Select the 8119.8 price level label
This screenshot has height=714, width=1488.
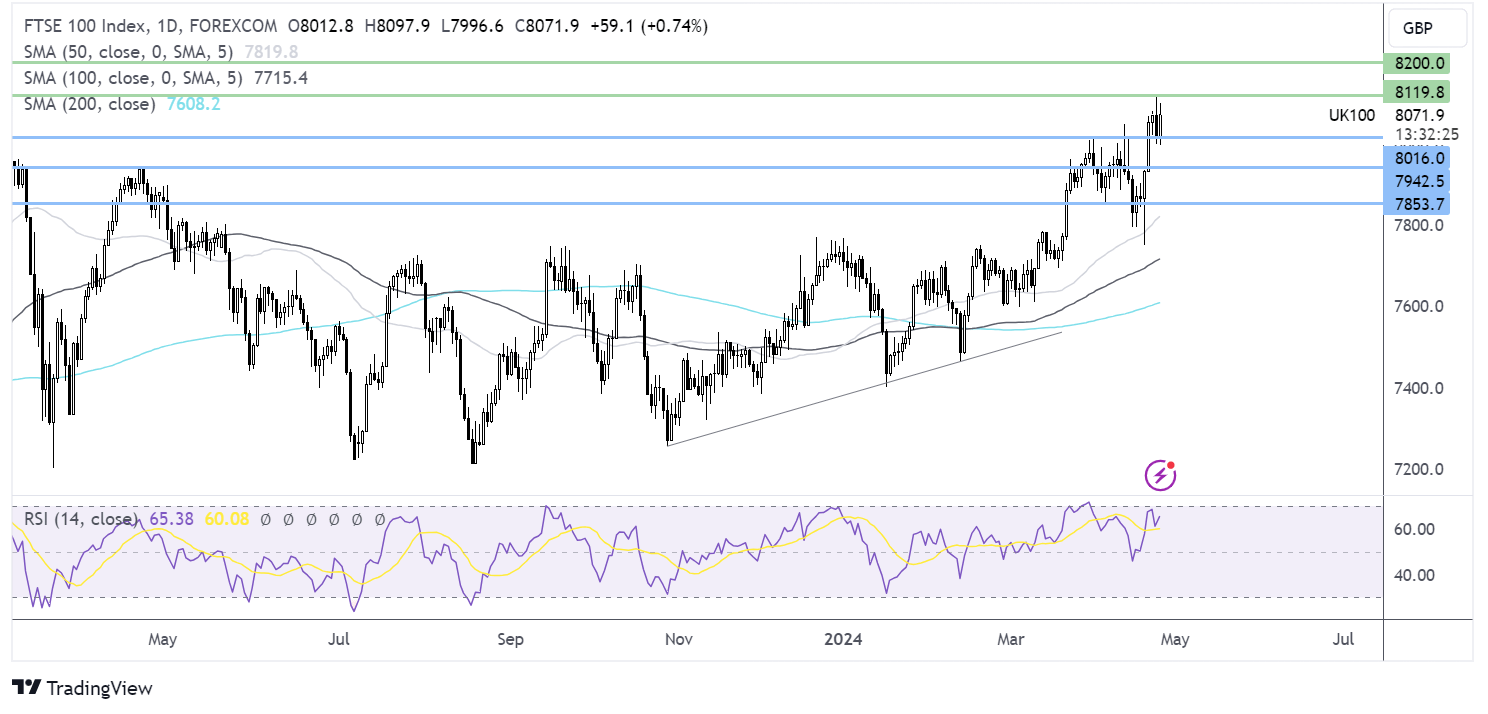[1415, 92]
